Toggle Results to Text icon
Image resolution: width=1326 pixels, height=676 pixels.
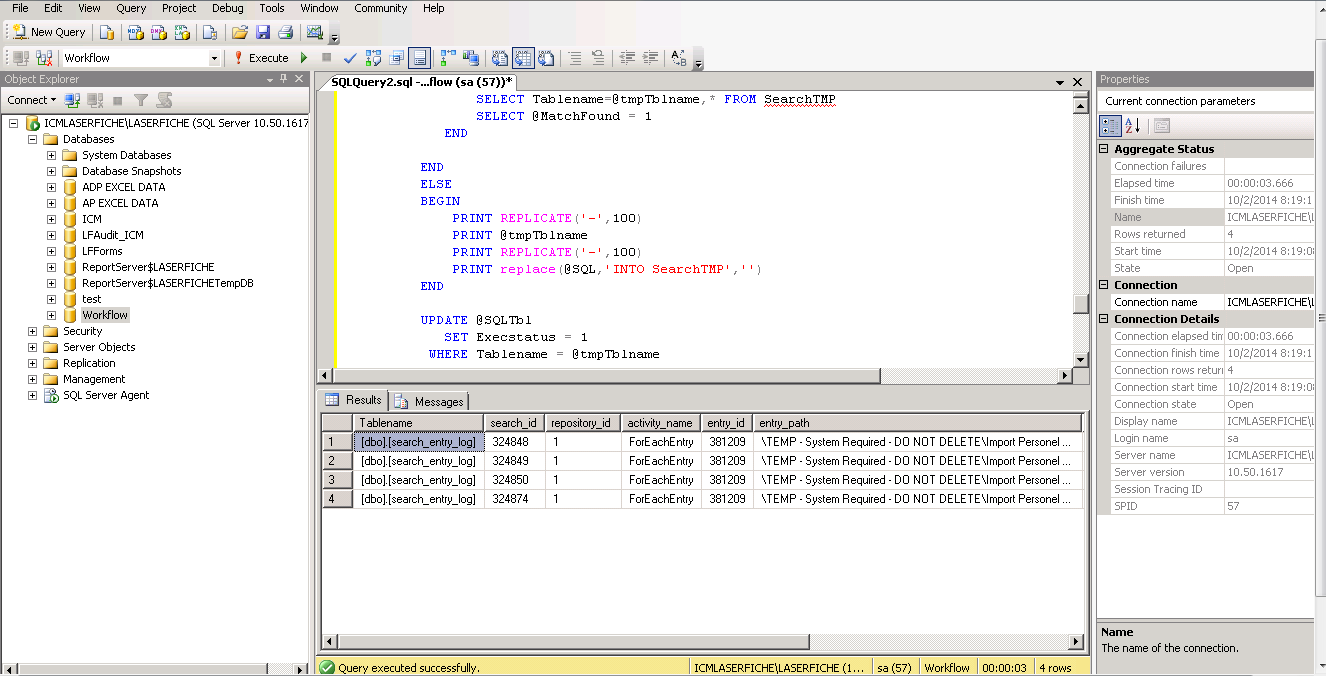pos(499,58)
